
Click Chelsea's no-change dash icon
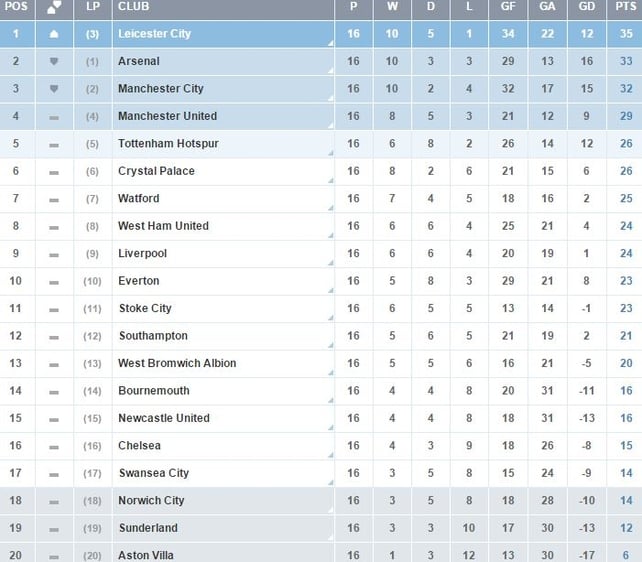[54, 446]
